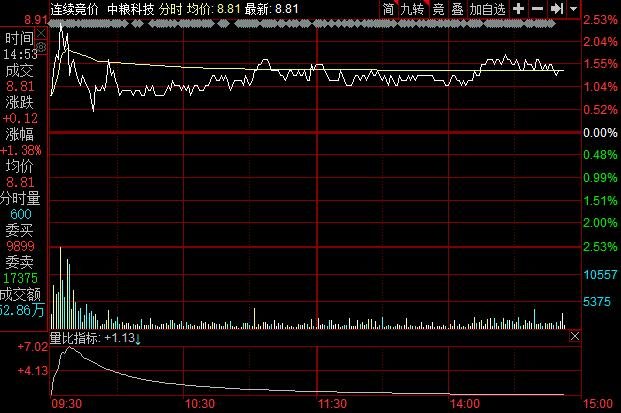Add stock via 加自选 button
This screenshot has width=621, height=413.
pos(488,9)
